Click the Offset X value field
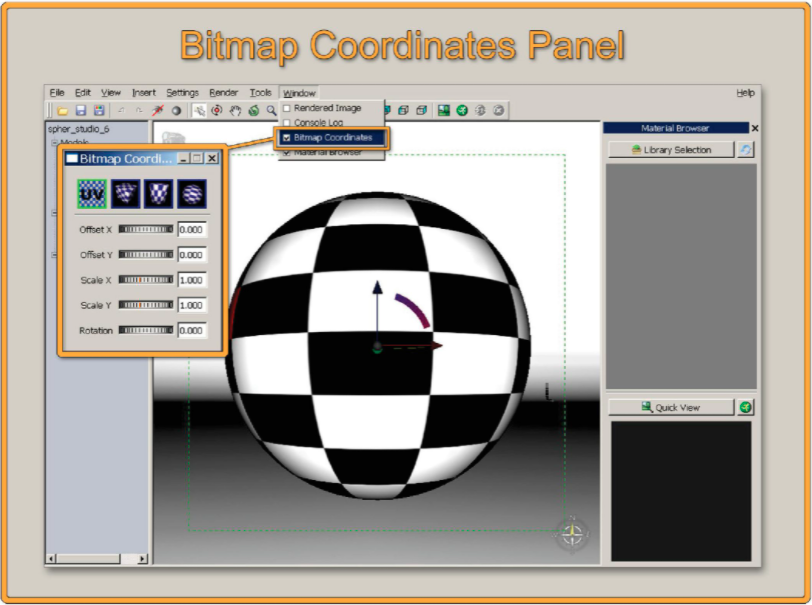This screenshot has width=812, height=605. pyautogui.click(x=192, y=229)
